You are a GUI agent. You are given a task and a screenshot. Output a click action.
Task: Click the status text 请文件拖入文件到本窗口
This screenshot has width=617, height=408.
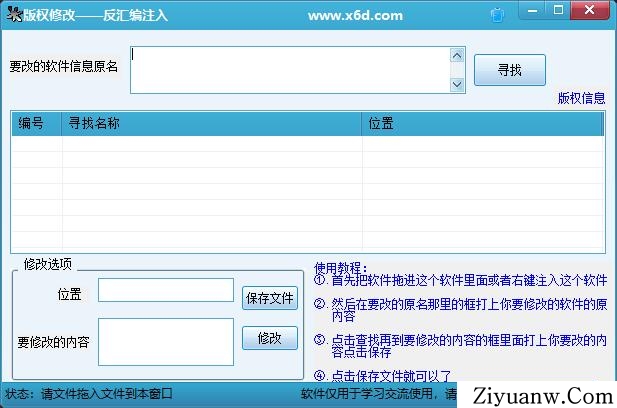[x=107, y=393]
